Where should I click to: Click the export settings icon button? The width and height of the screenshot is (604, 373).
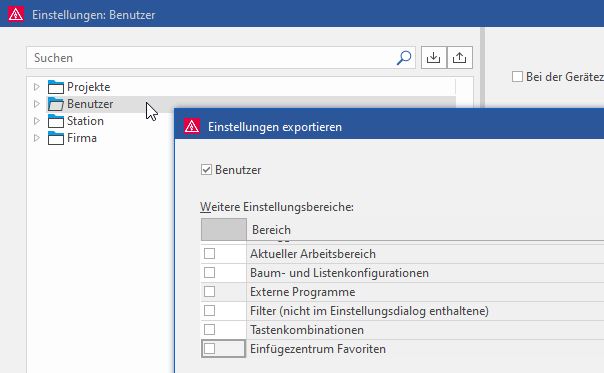click(460, 58)
